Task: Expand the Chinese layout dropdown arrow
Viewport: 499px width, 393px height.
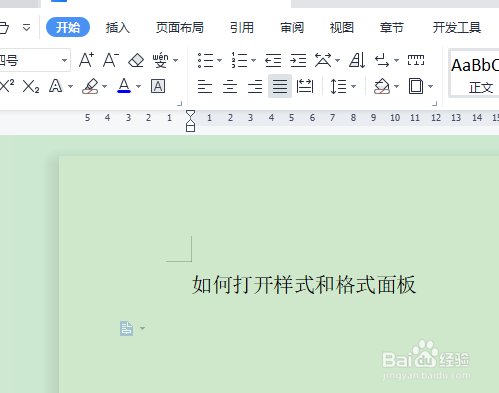Action: pyautogui.click(x=337, y=61)
